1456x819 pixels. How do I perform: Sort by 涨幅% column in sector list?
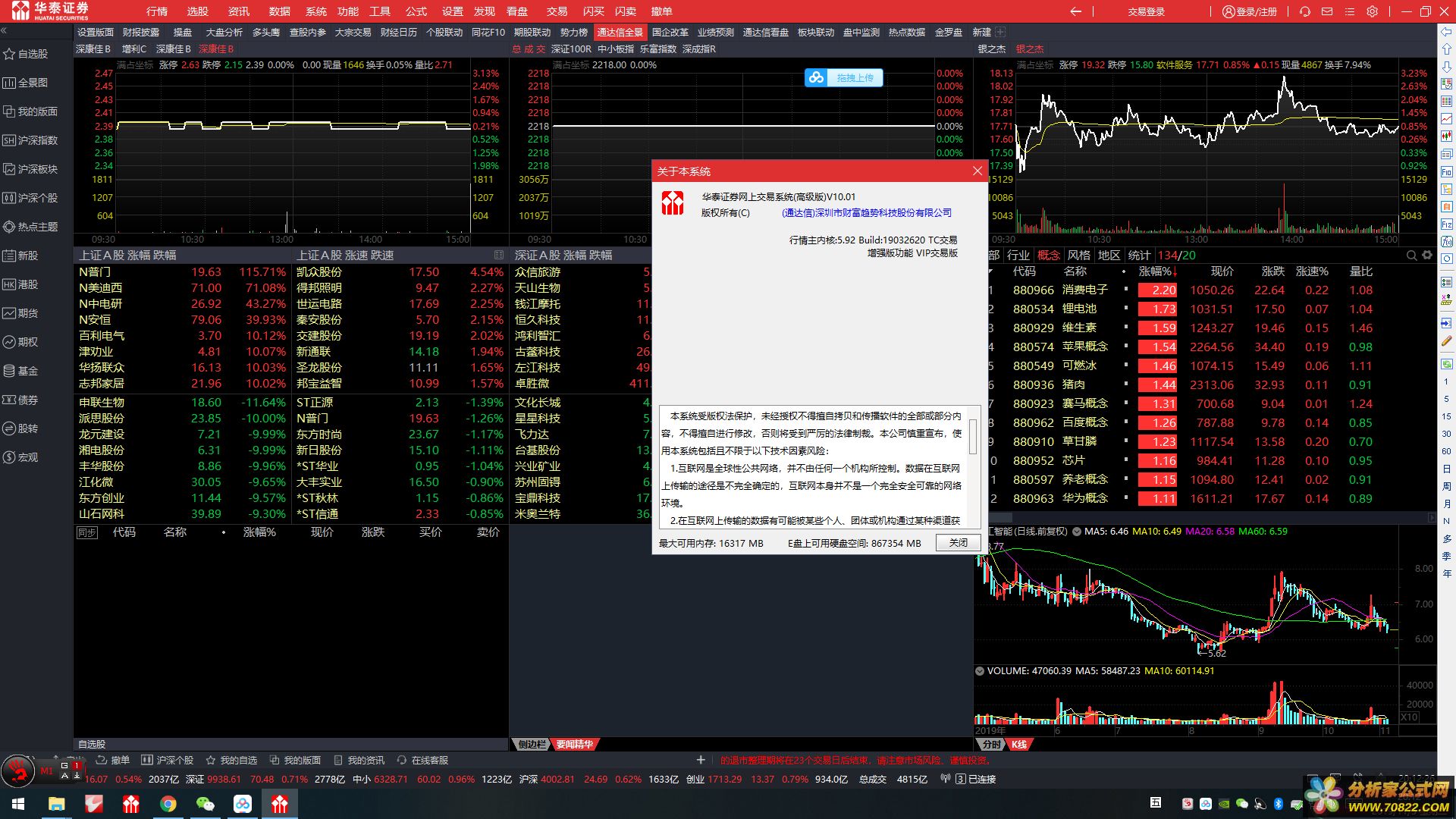coord(1156,271)
